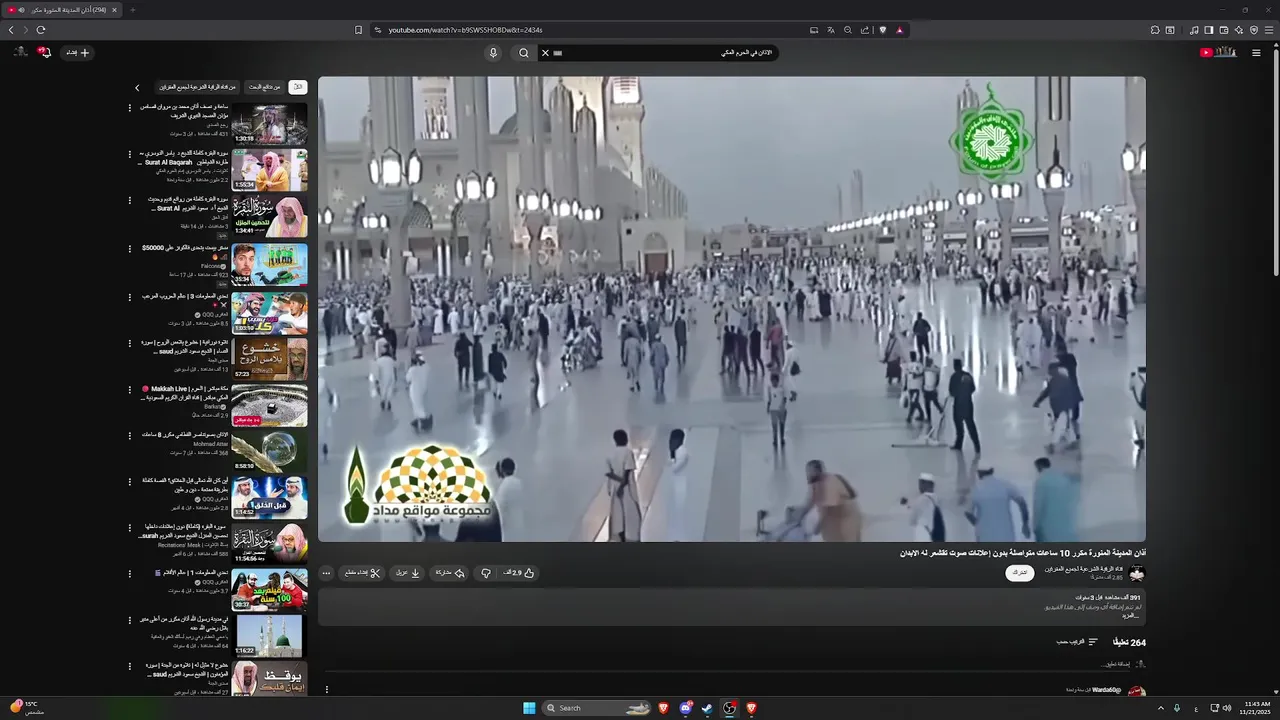Go to the YouTube home logo
The image size is (1280, 720).
(1218, 52)
